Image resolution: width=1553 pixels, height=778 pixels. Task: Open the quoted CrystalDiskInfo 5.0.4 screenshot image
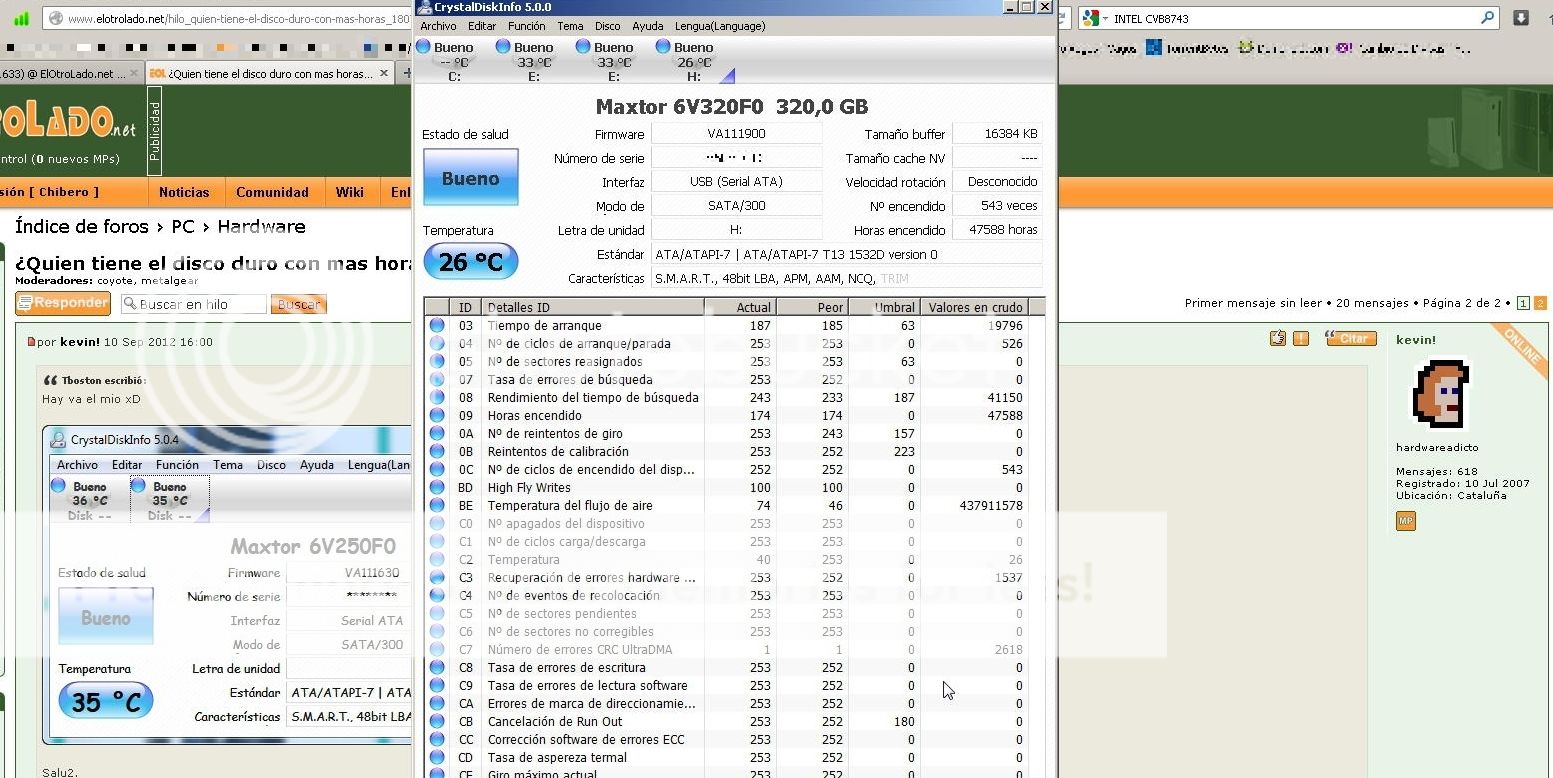(229, 585)
